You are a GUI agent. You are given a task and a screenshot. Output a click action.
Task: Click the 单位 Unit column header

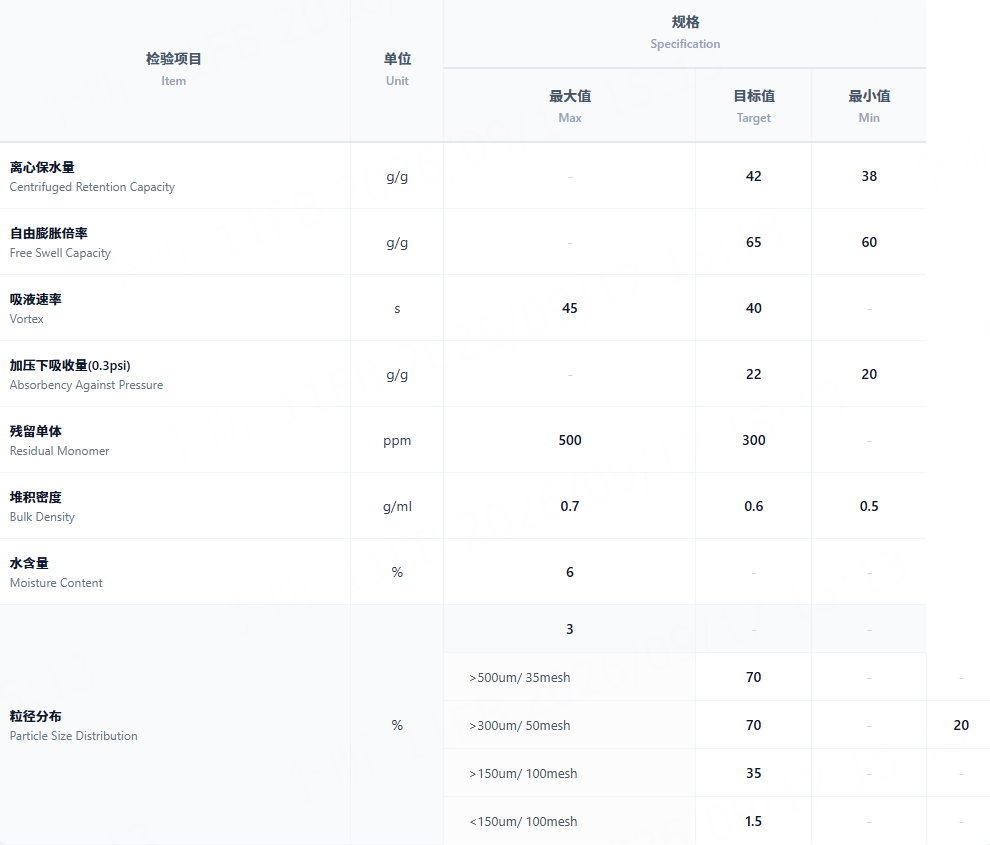pos(397,69)
